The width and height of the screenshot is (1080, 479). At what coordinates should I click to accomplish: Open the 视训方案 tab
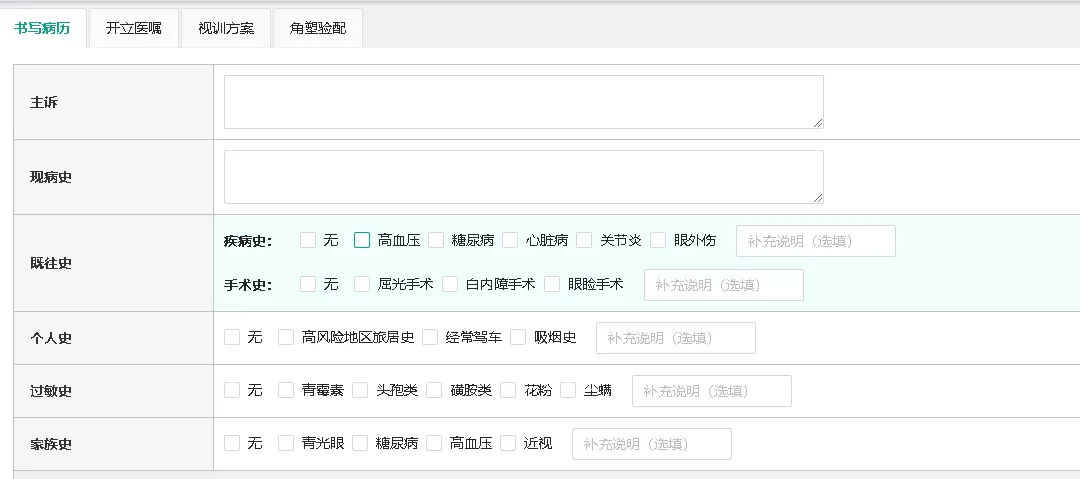pyautogui.click(x=226, y=28)
